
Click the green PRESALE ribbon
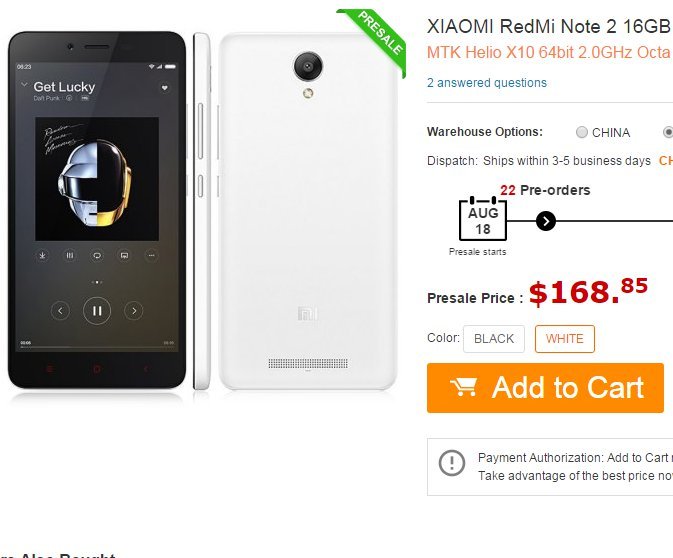click(x=380, y=38)
